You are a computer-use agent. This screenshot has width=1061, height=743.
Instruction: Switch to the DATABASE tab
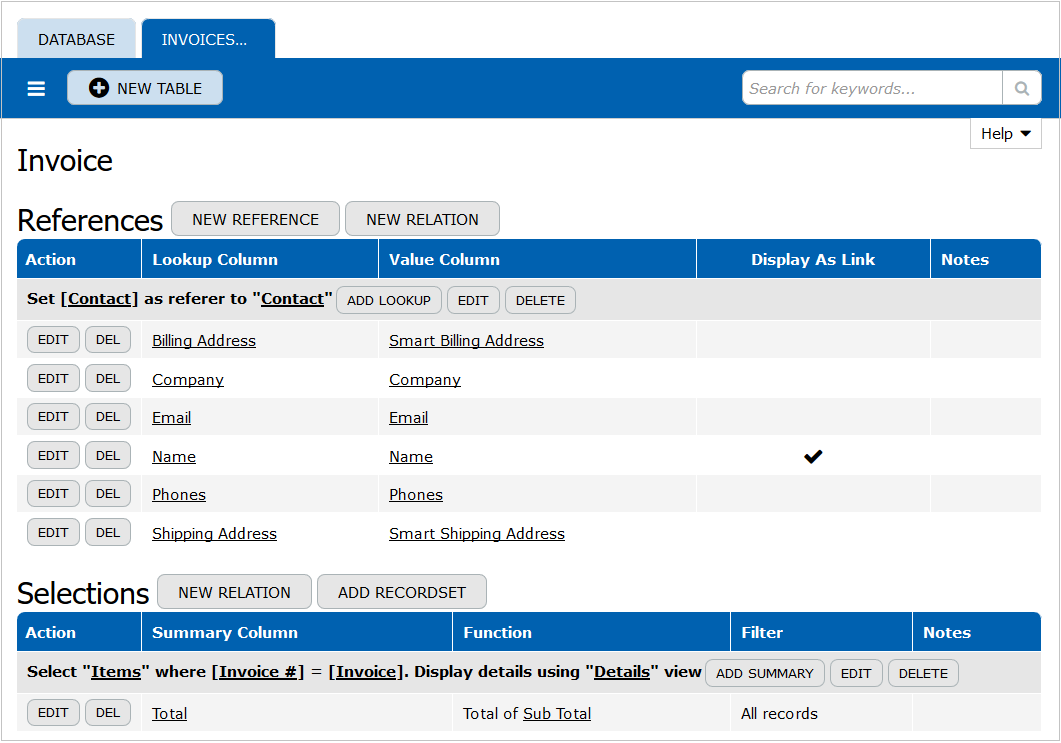click(76, 39)
